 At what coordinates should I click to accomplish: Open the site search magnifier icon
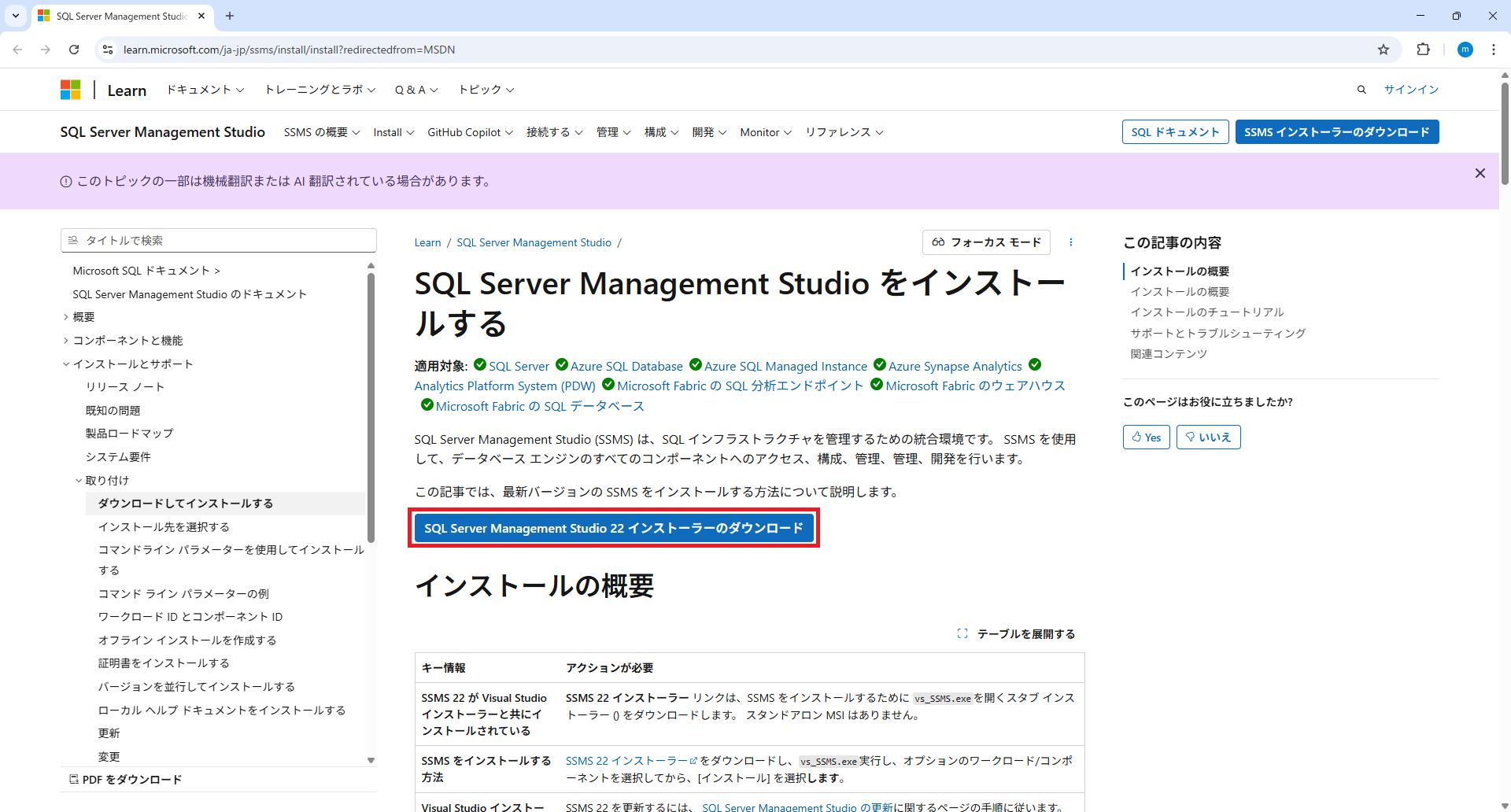point(1361,90)
